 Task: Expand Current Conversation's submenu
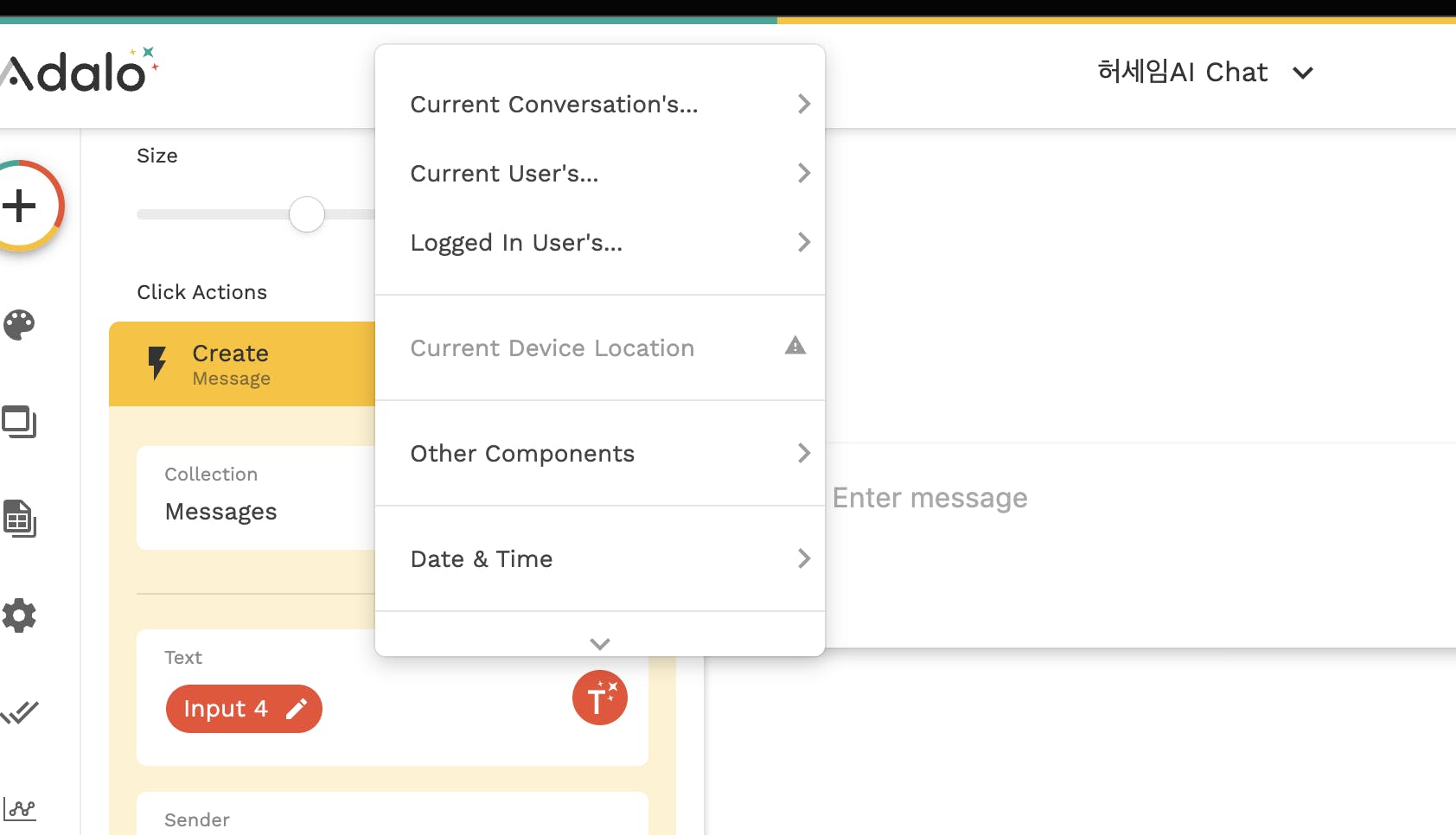600,105
